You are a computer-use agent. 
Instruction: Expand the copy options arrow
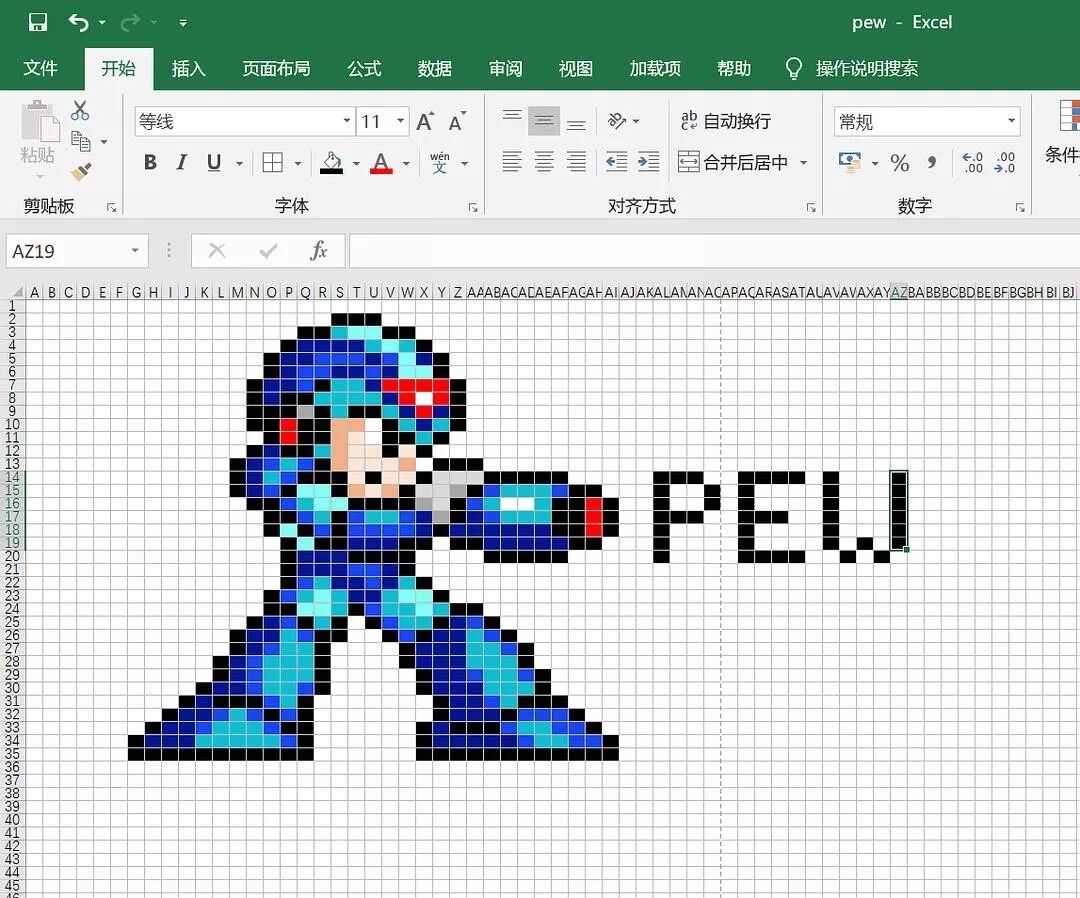104,142
